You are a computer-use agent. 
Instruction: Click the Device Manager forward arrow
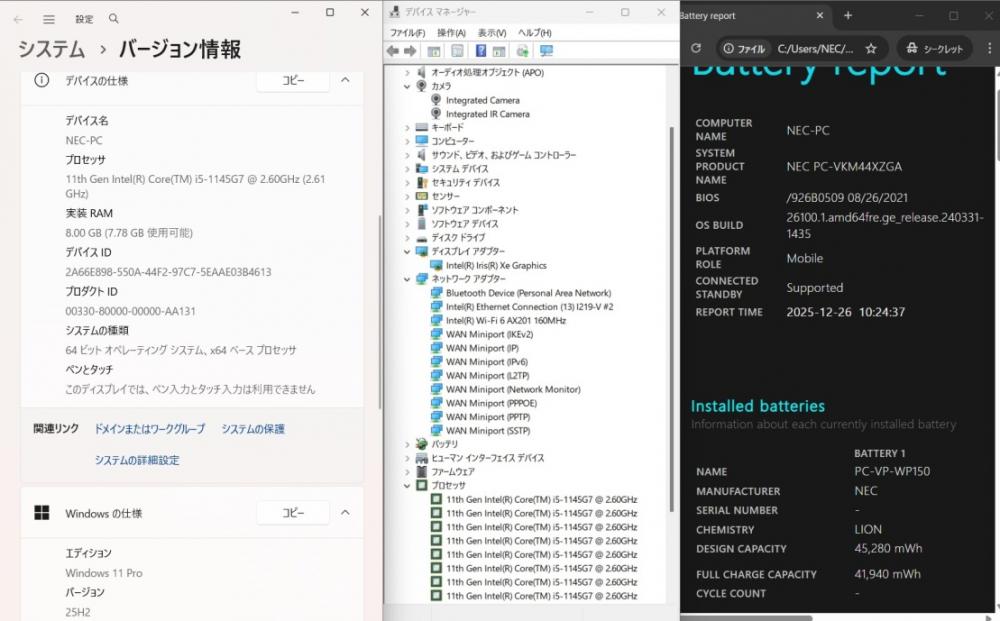tap(410, 51)
